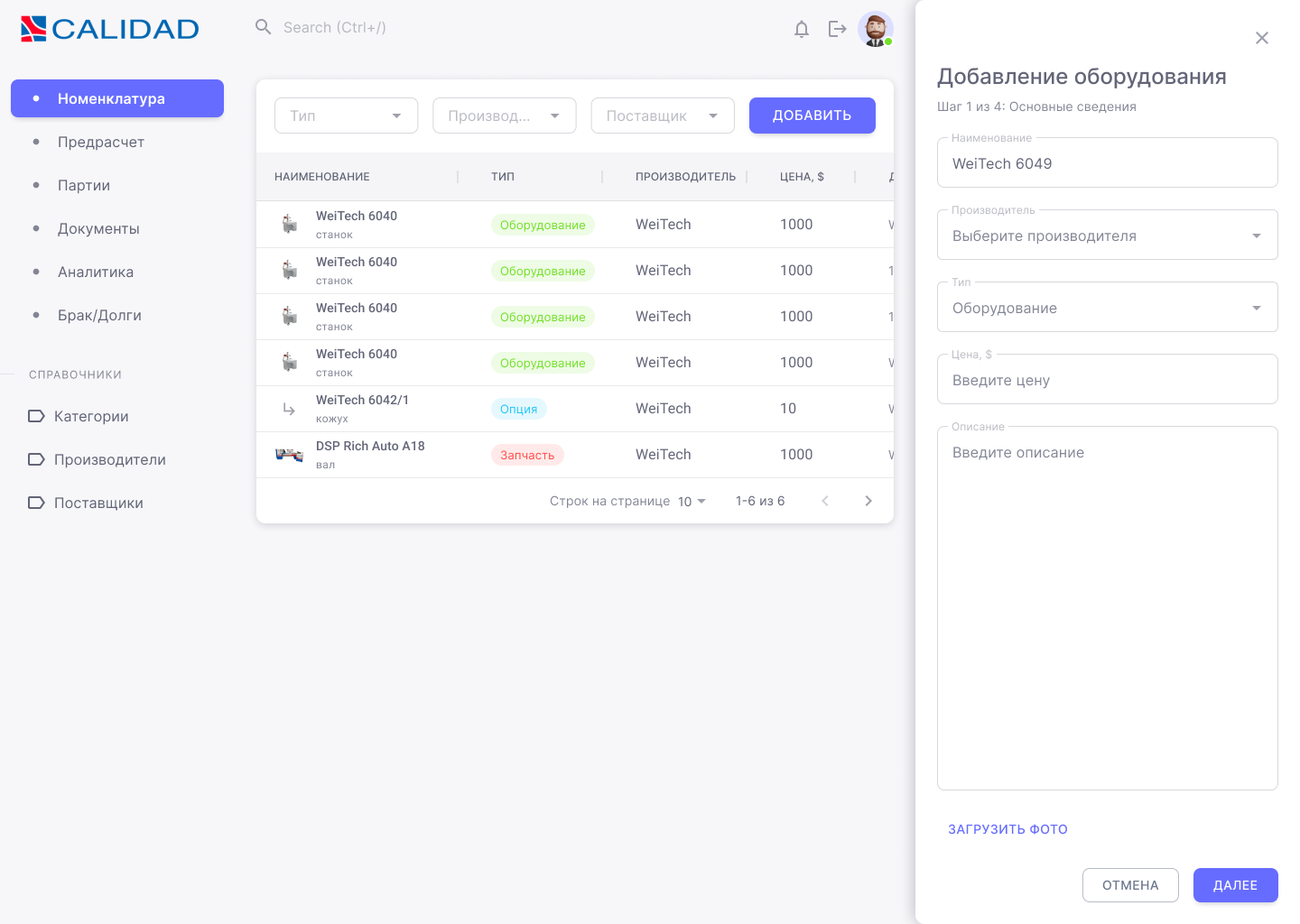
Task: Click the ДАЛЕЕ button
Action: click(x=1236, y=885)
